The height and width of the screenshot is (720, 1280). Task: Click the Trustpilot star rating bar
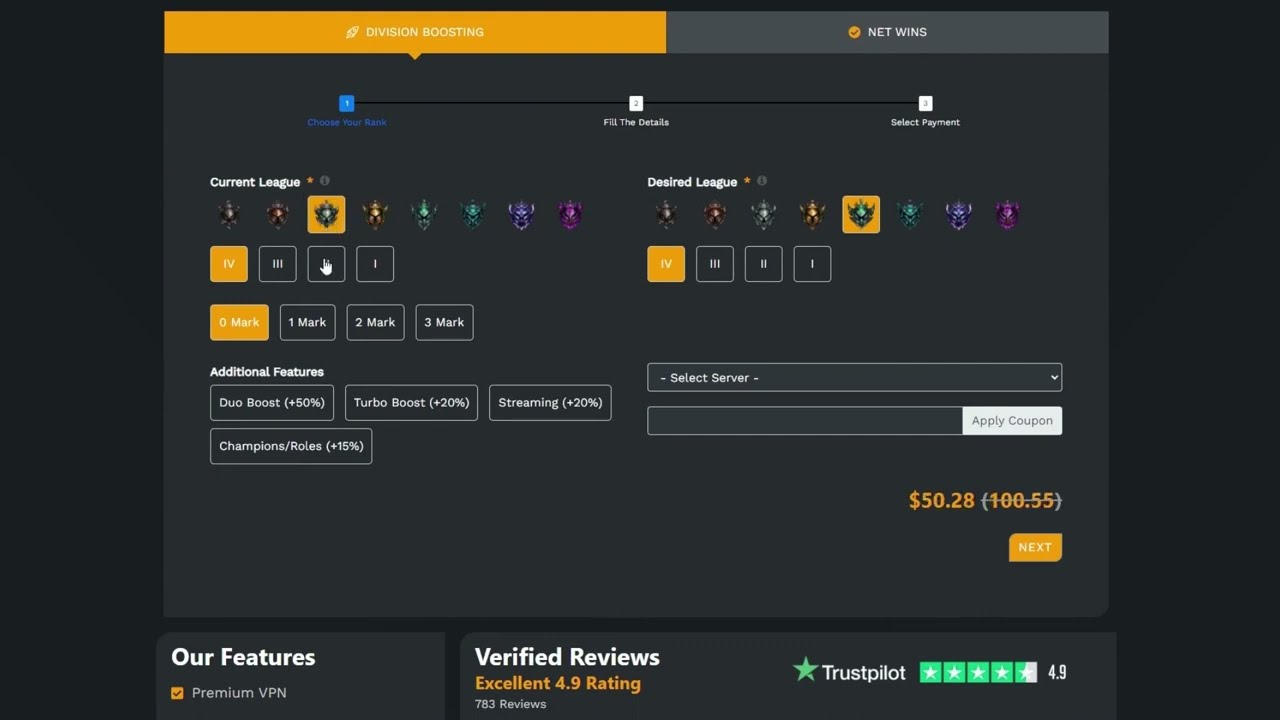coord(978,672)
